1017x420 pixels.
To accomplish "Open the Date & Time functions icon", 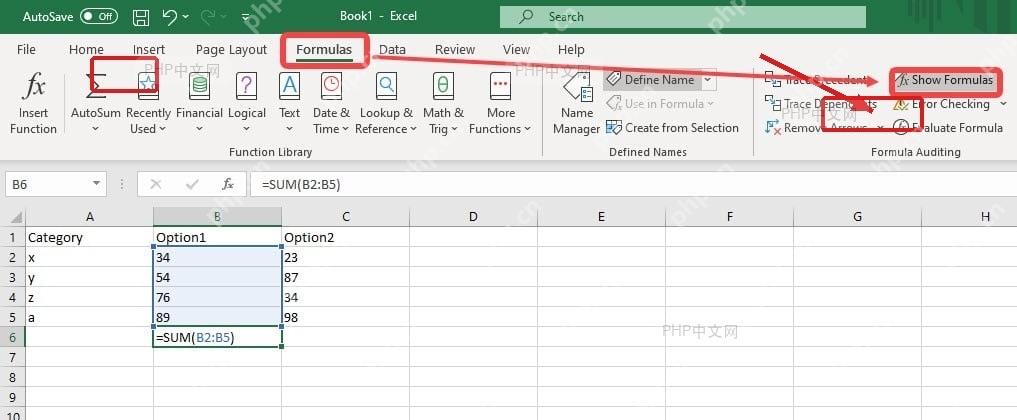I will 331,85.
